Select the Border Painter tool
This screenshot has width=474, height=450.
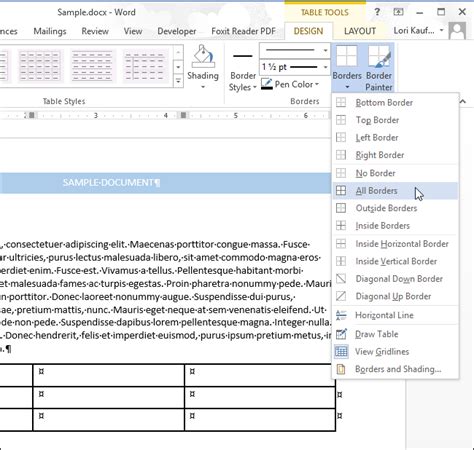[379, 68]
